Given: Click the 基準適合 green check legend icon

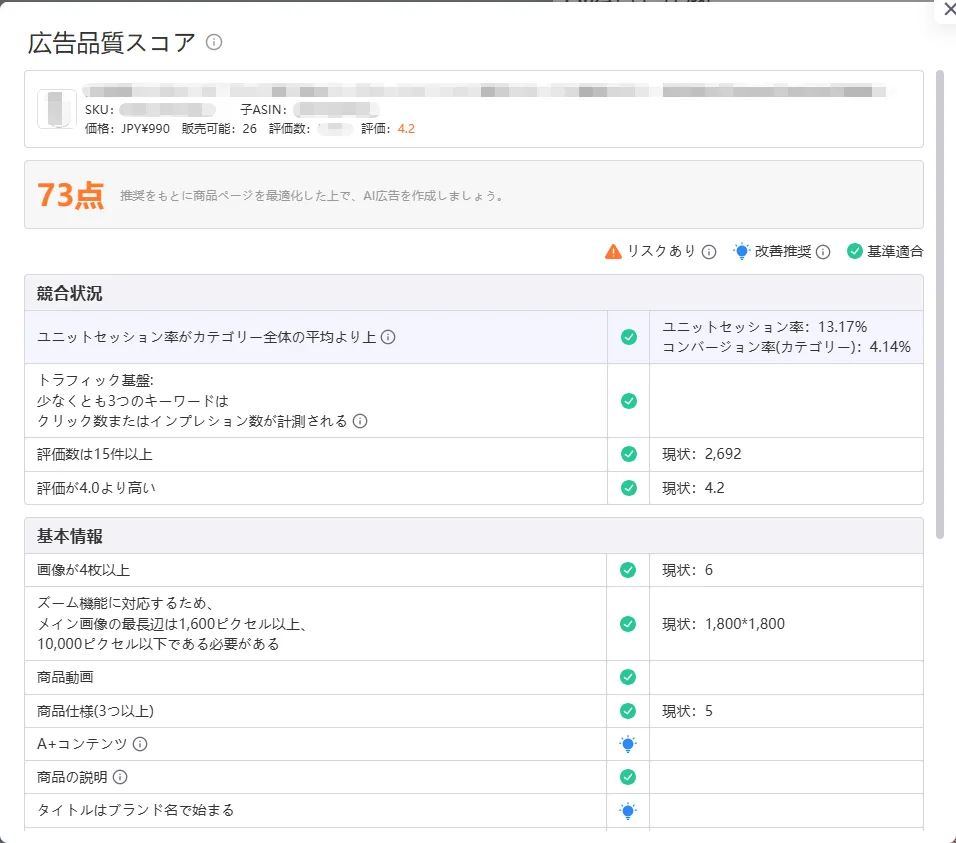Looking at the screenshot, I should [x=855, y=251].
